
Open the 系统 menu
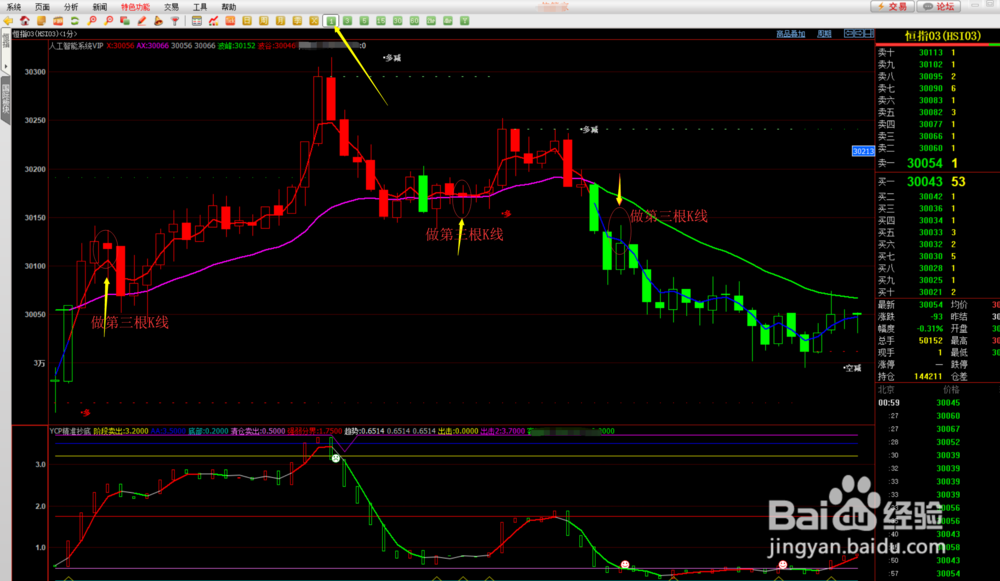14,7
